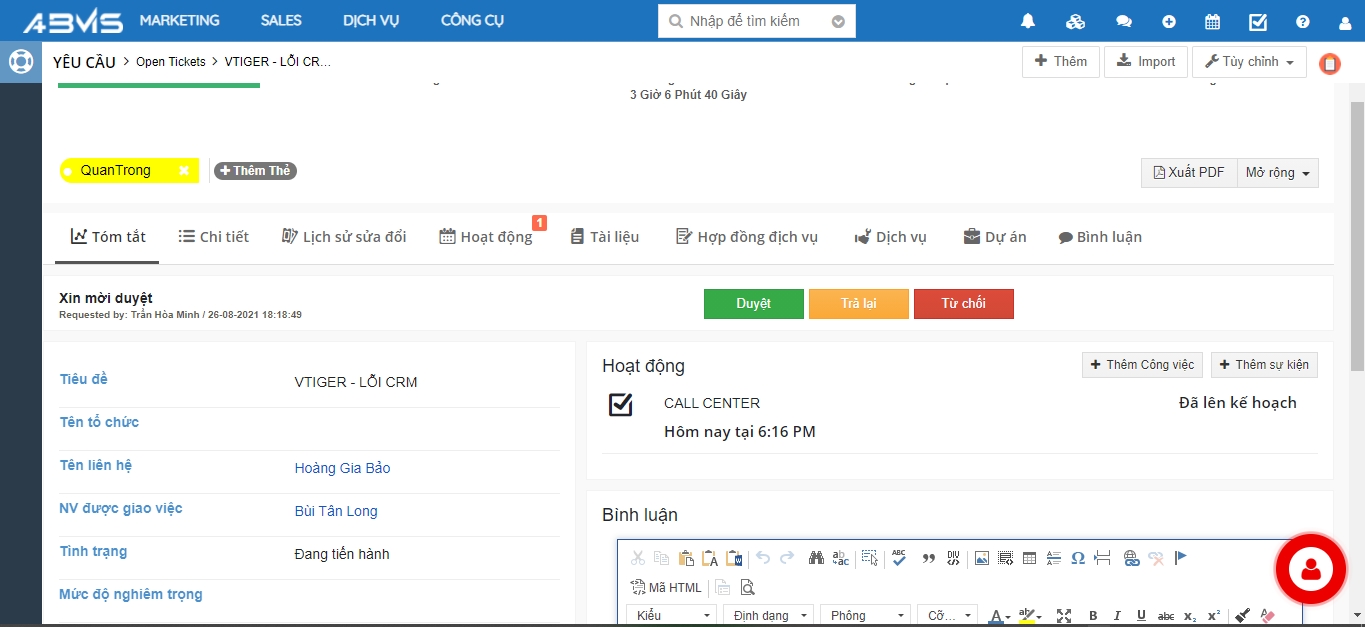Toggle bold formatting in editor
This screenshot has width=1365, height=627.
click(x=1093, y=616)
